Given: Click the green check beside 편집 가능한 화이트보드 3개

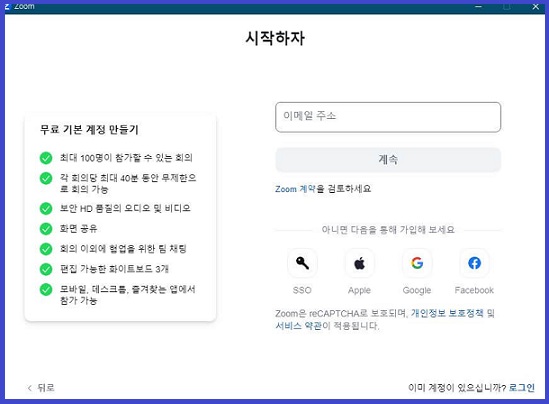Looking at the screenshot, I should tap(46, 269).
